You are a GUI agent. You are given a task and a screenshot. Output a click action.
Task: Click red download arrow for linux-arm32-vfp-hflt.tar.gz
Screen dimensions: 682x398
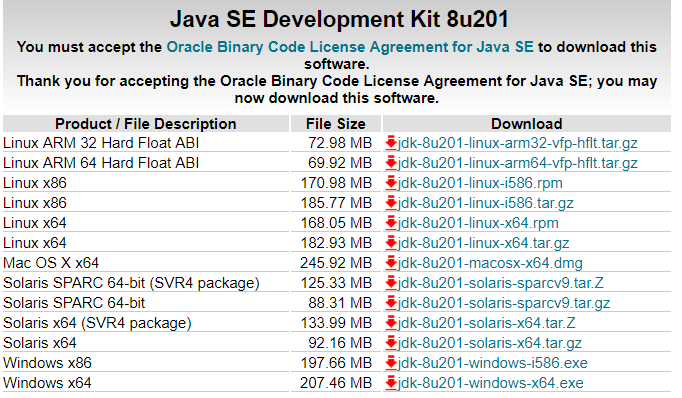tap(391, 143)
